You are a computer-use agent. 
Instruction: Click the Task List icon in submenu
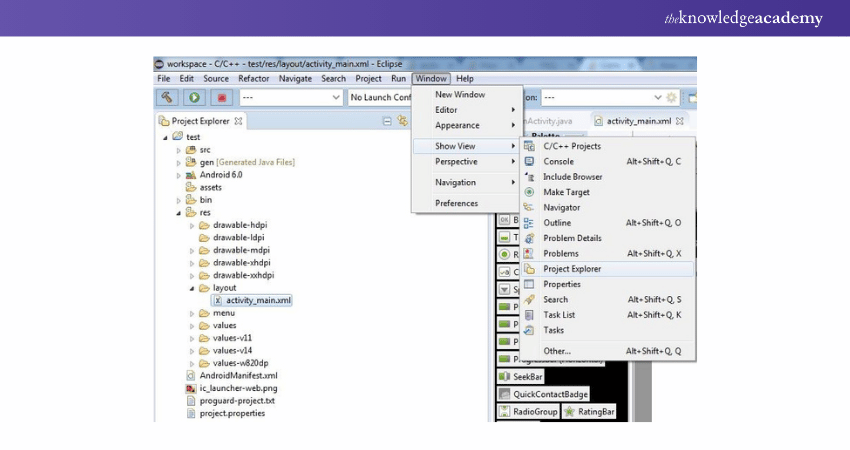(x=529, y=315)
